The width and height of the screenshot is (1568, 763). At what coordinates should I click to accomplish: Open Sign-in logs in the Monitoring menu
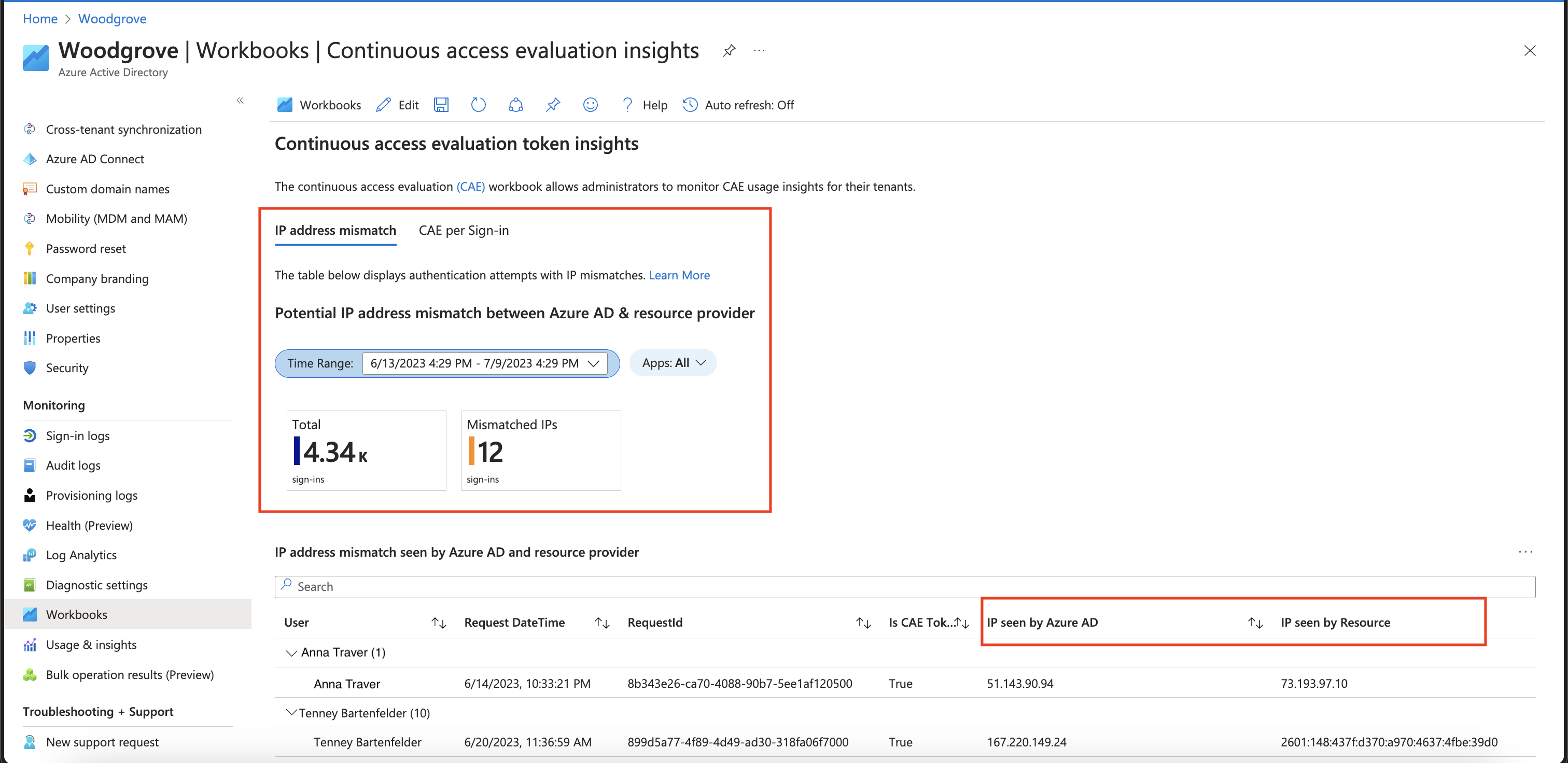pyautogui.click(x=77, y=435)
